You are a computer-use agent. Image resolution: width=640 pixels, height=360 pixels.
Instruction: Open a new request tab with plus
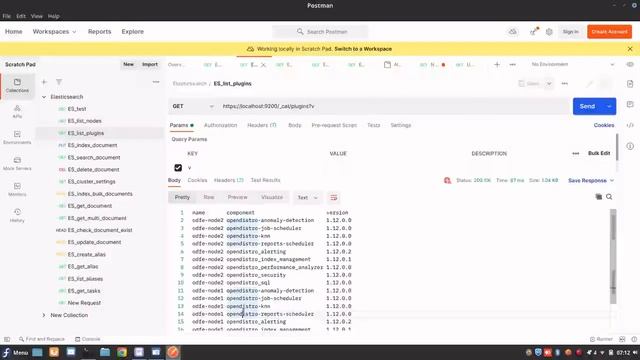pyautogui.click(x=497, y=64)
